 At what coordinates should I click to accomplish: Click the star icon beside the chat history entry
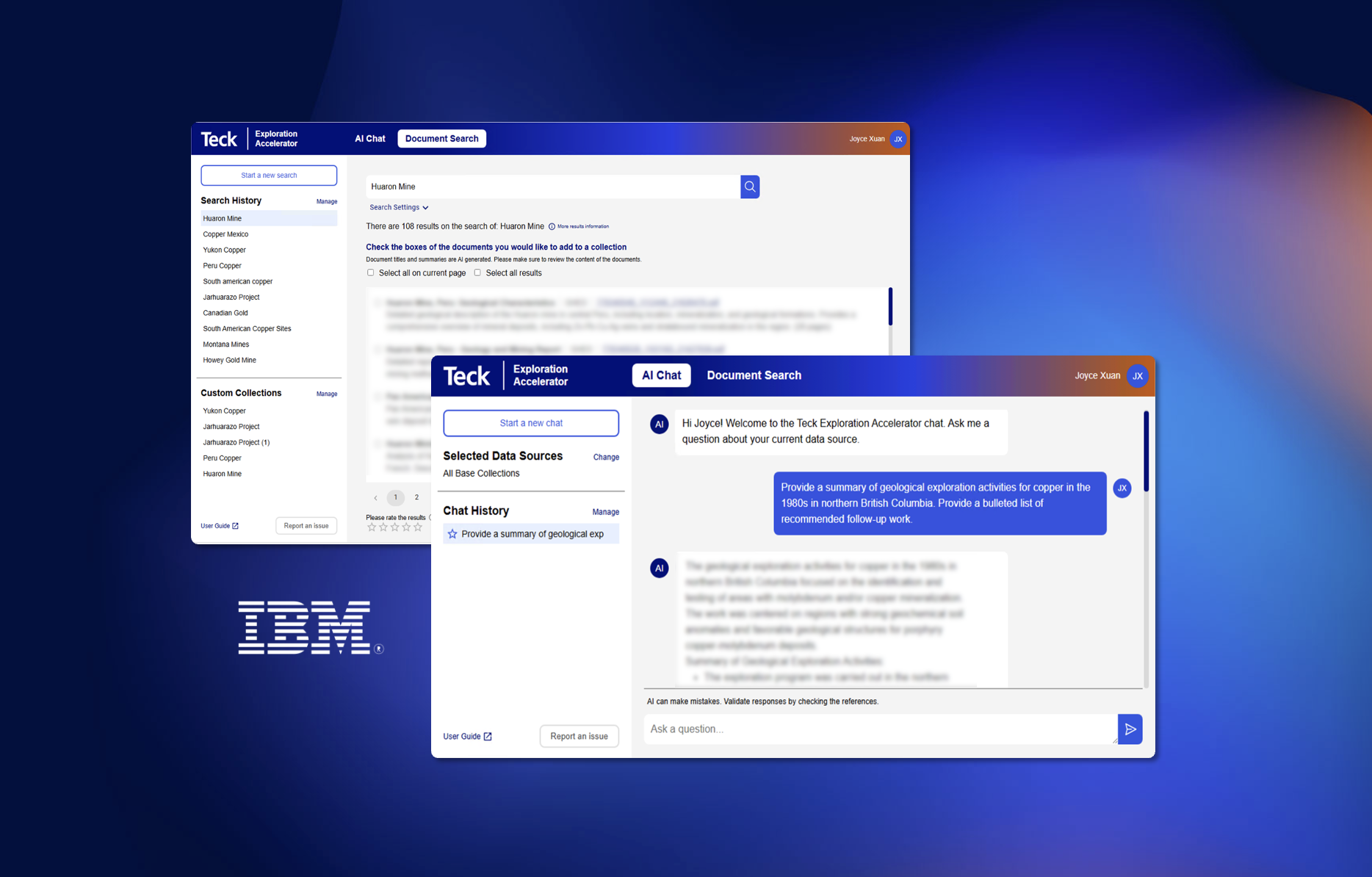(452, 534)
